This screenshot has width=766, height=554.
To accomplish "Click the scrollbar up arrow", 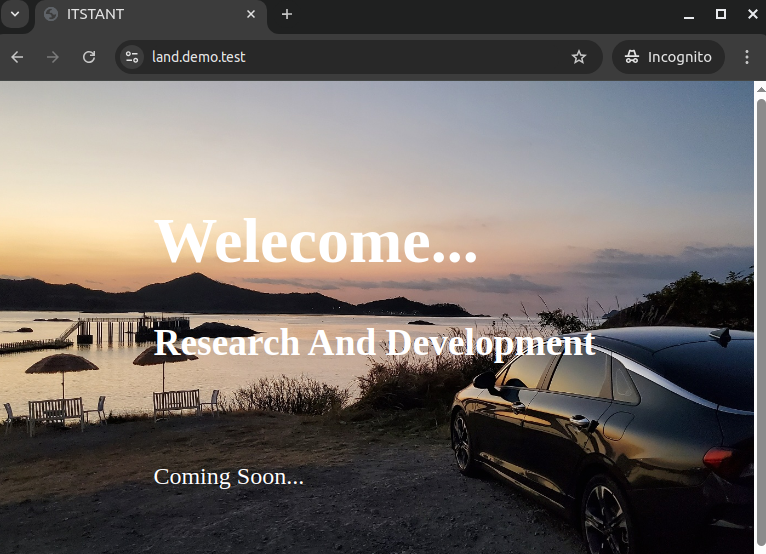I will pos(759,88).
